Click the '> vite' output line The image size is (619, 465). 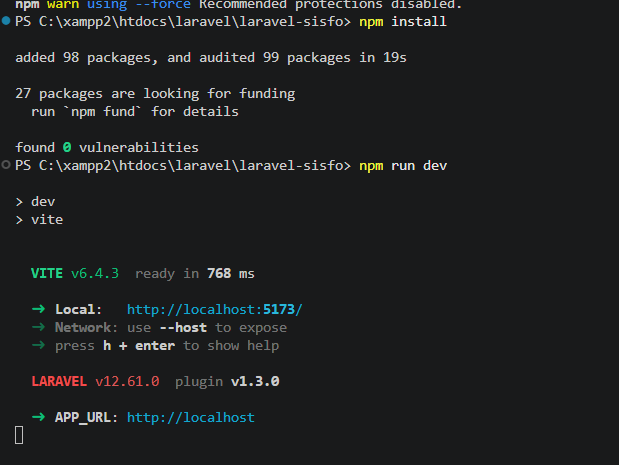pos(39,220)
